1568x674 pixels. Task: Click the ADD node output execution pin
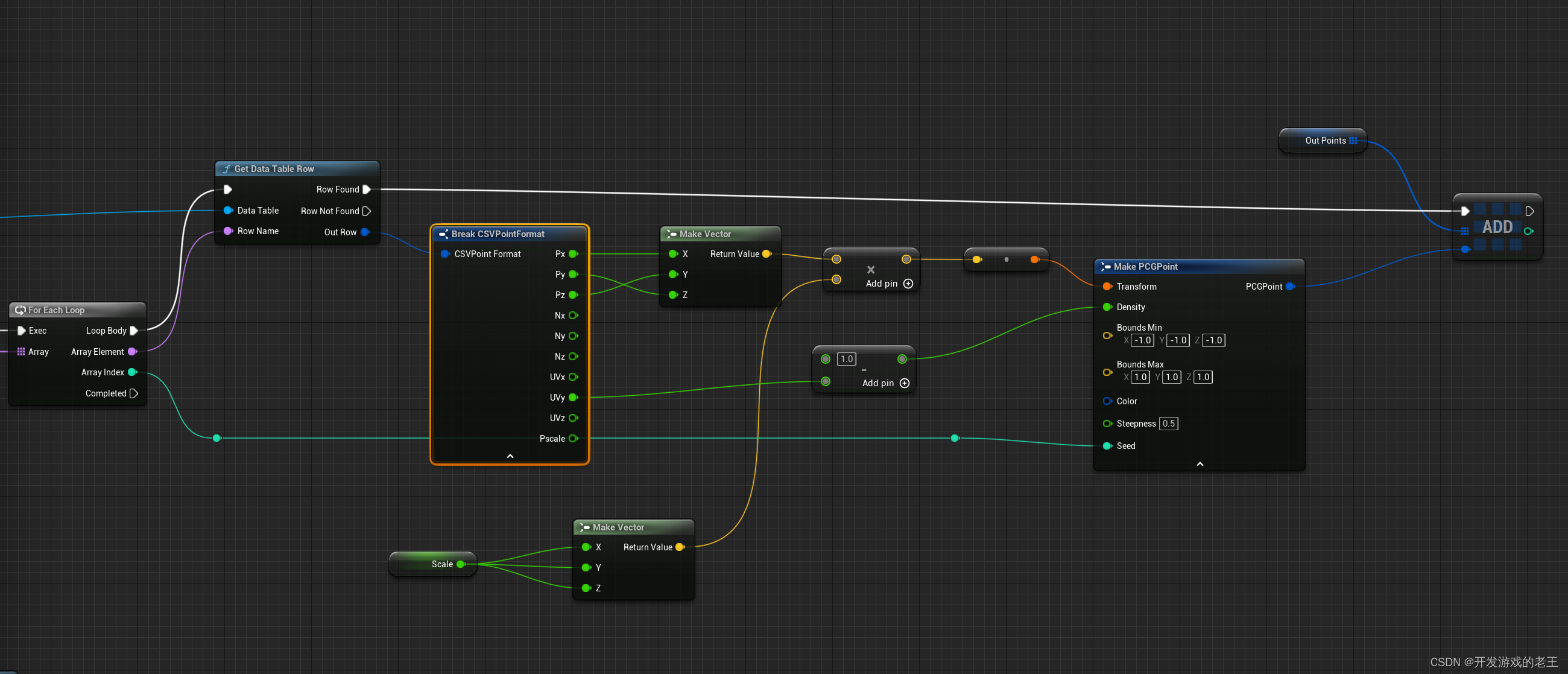(x=1529, y=211)
